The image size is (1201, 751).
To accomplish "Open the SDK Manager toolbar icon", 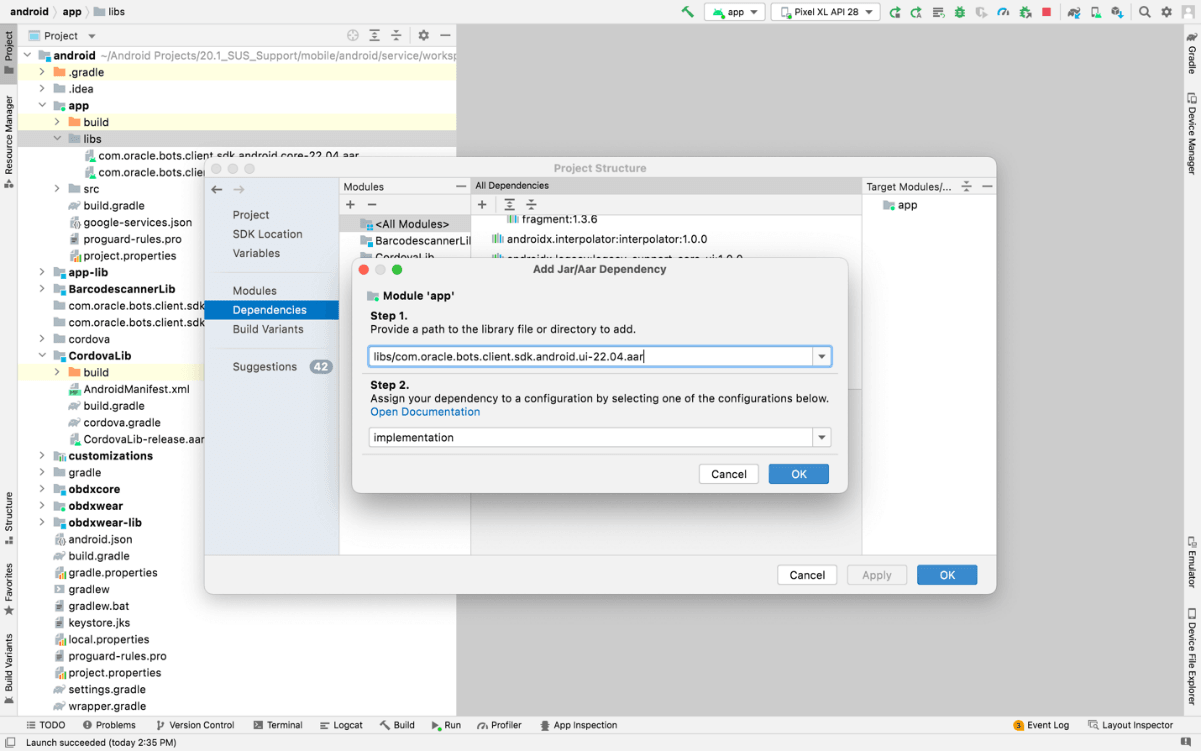I will [1118, 12].
